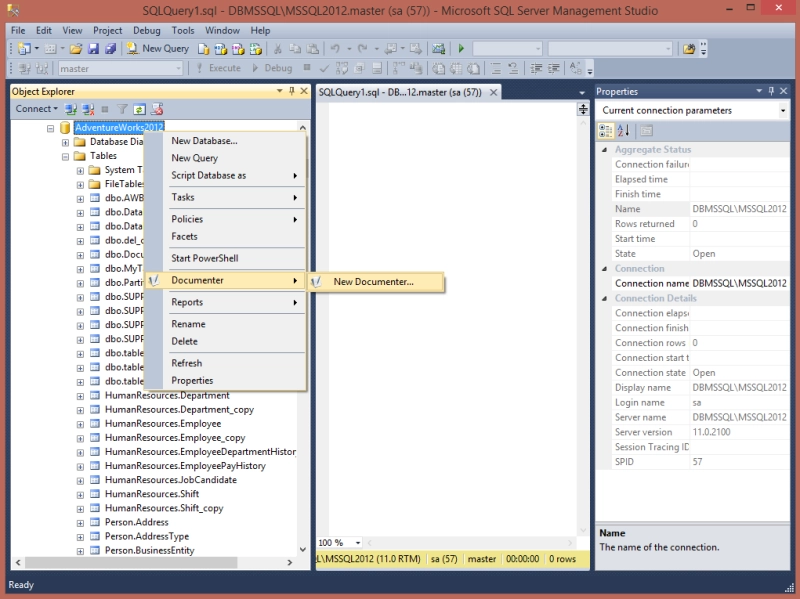Click the Connect Object Explorer icon
The height and width of the screenshot is (599, 800).
(x=70, y=109)
